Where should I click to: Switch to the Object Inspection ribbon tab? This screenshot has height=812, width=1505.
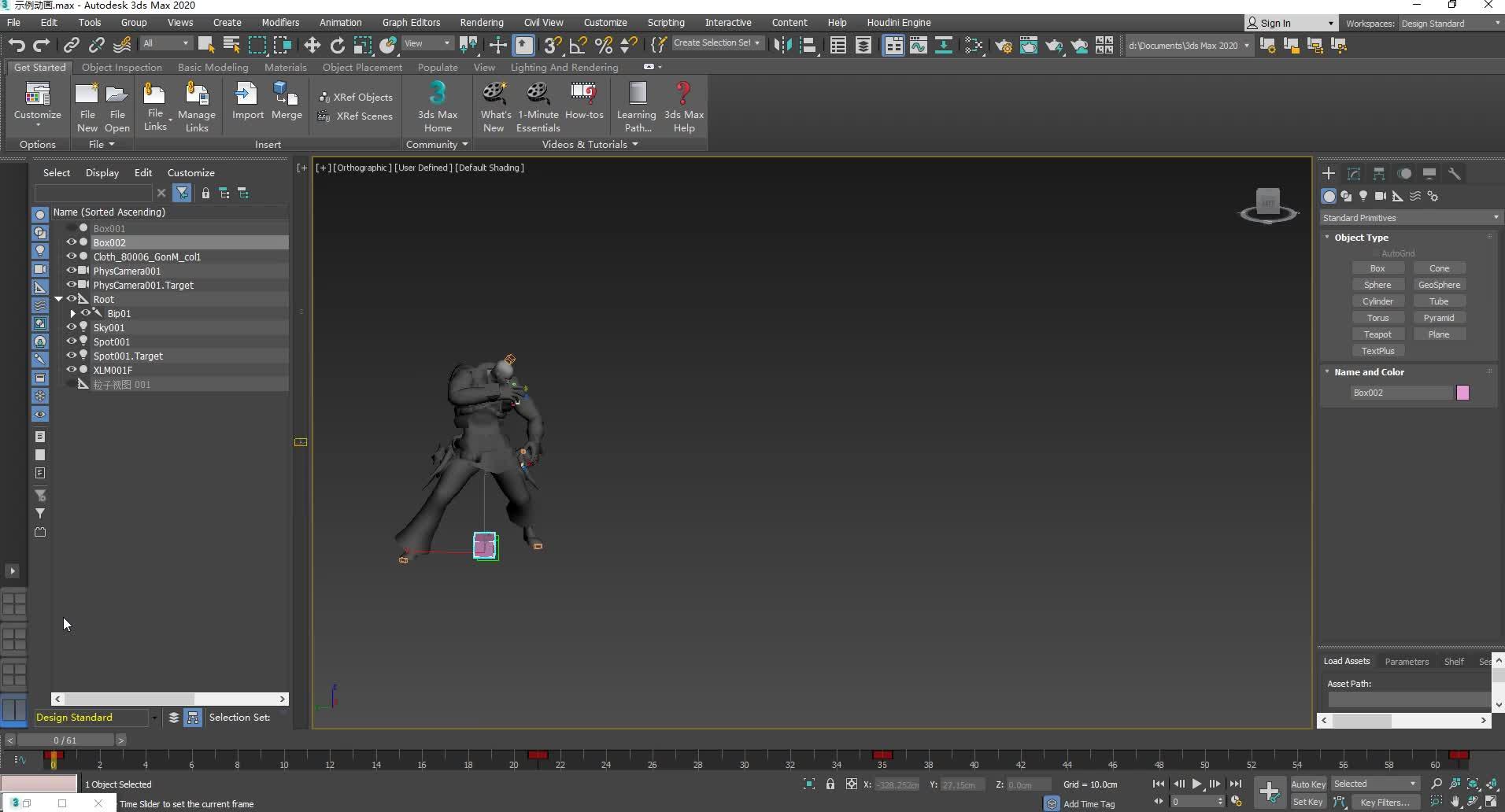pos(121,67)
